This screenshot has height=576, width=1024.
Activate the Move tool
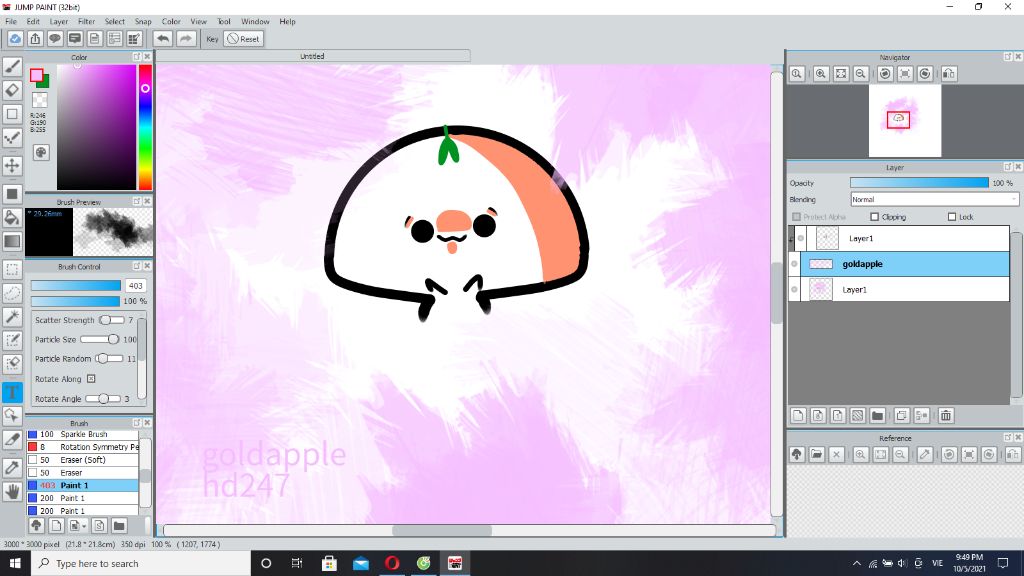[x=12, y=165]
